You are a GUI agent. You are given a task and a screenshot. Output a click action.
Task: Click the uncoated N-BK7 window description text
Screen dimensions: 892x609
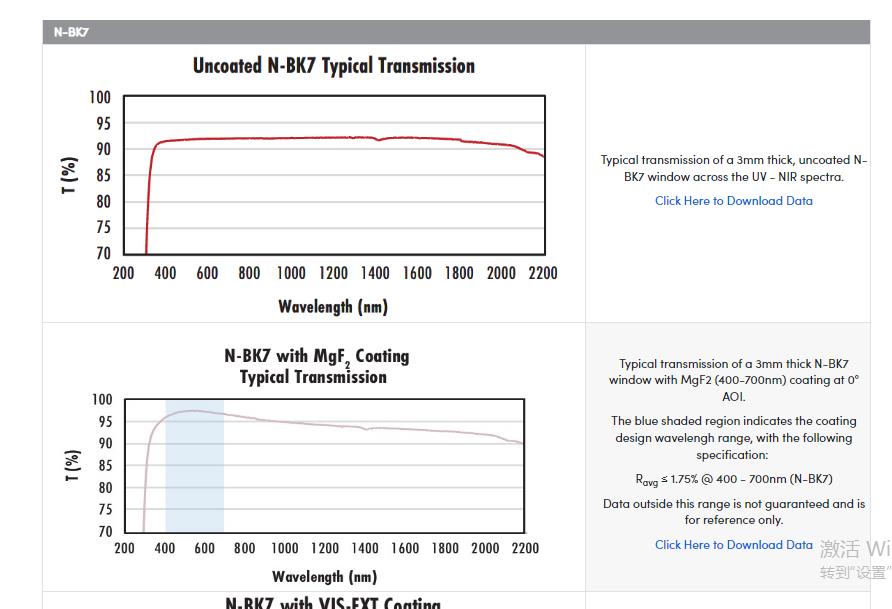pyautogui.click(x=733, y=168)
